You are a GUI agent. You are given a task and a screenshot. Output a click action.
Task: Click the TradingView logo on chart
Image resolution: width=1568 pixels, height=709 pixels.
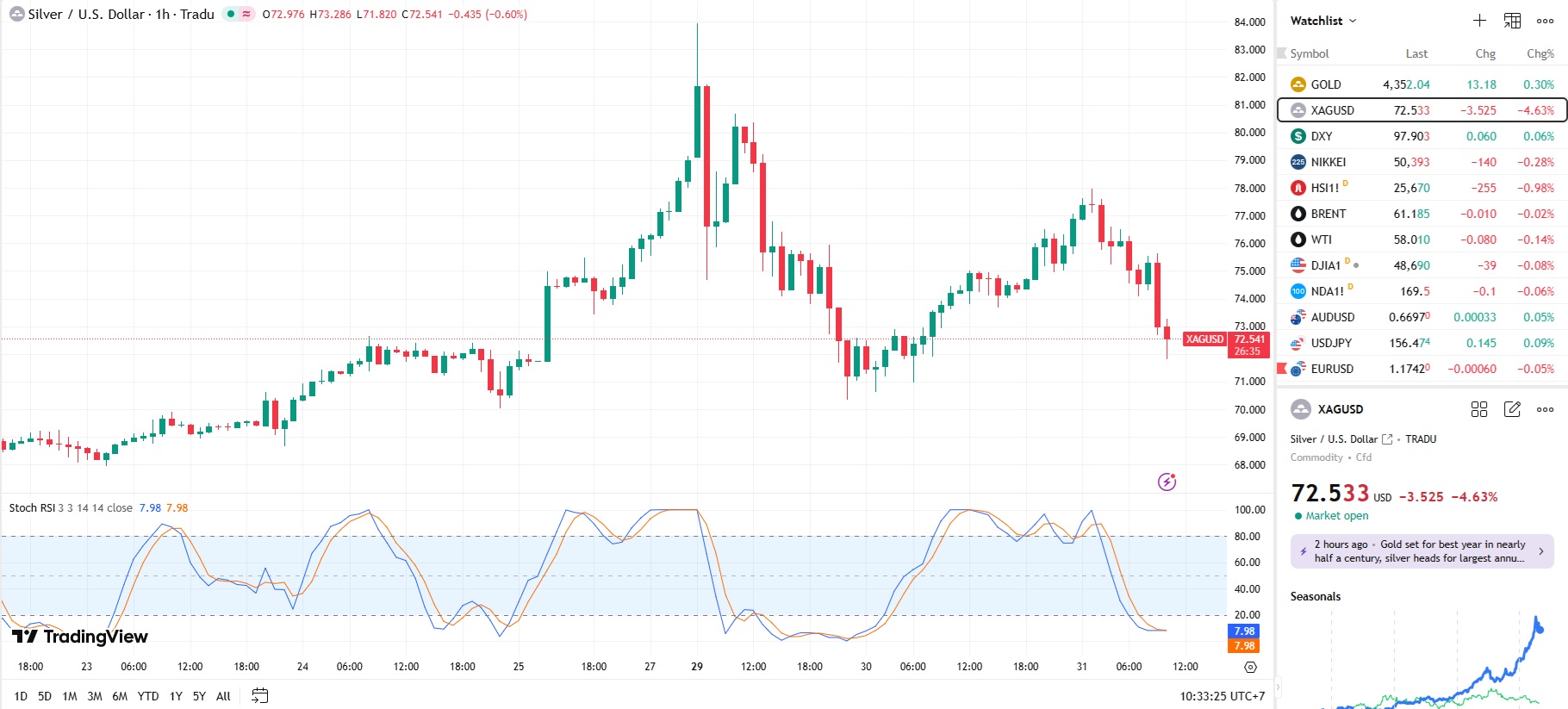(x=80, y=637)
